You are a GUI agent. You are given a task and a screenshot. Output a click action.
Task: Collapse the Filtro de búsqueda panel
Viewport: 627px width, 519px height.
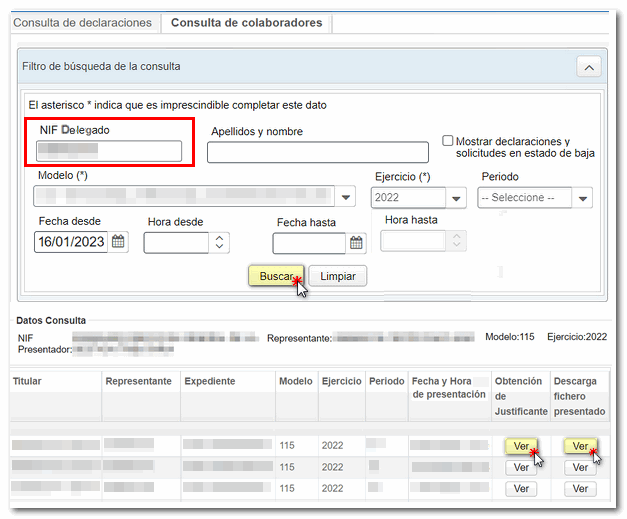click(589, 67)
